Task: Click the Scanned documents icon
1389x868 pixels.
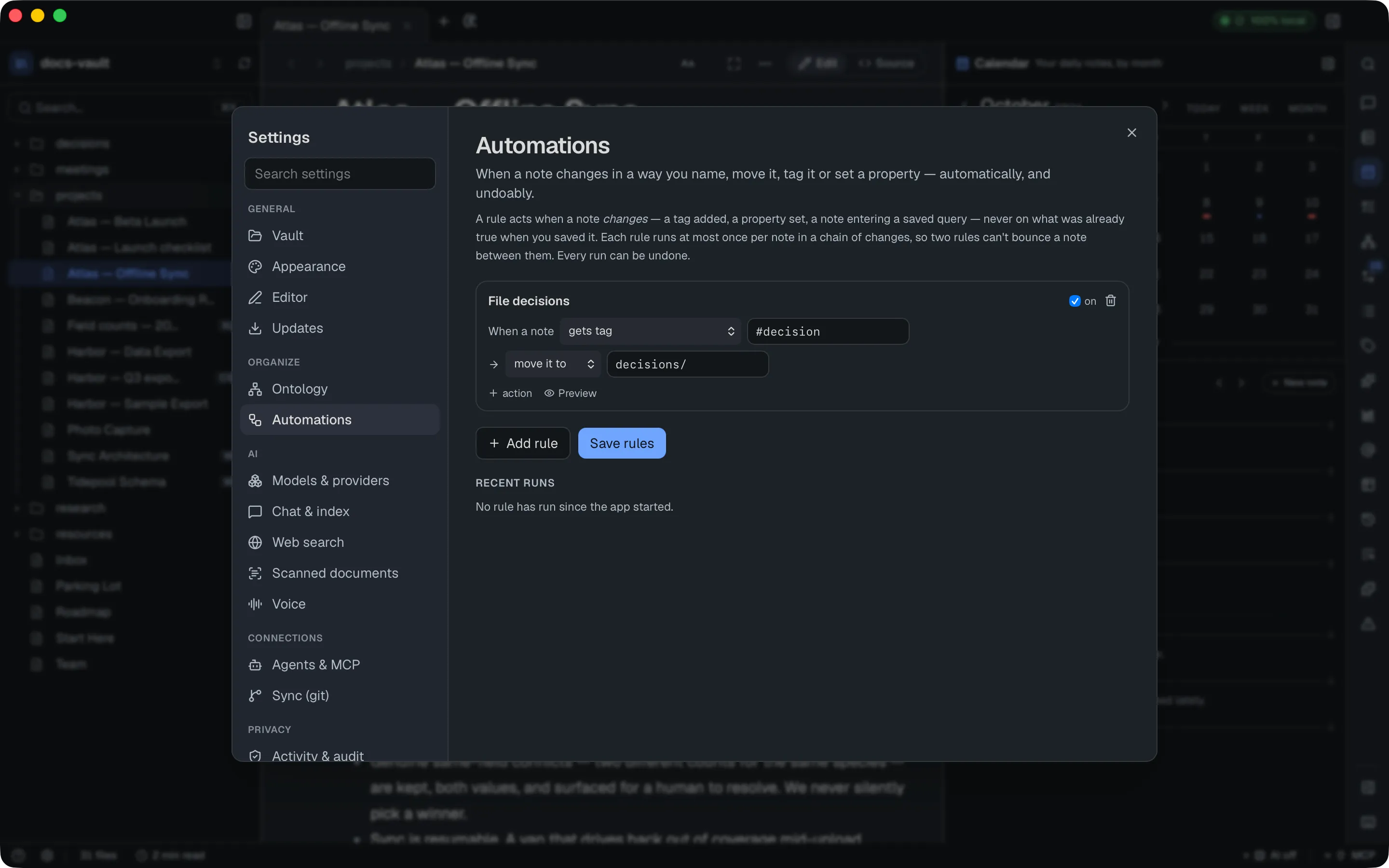Action: 255,573
